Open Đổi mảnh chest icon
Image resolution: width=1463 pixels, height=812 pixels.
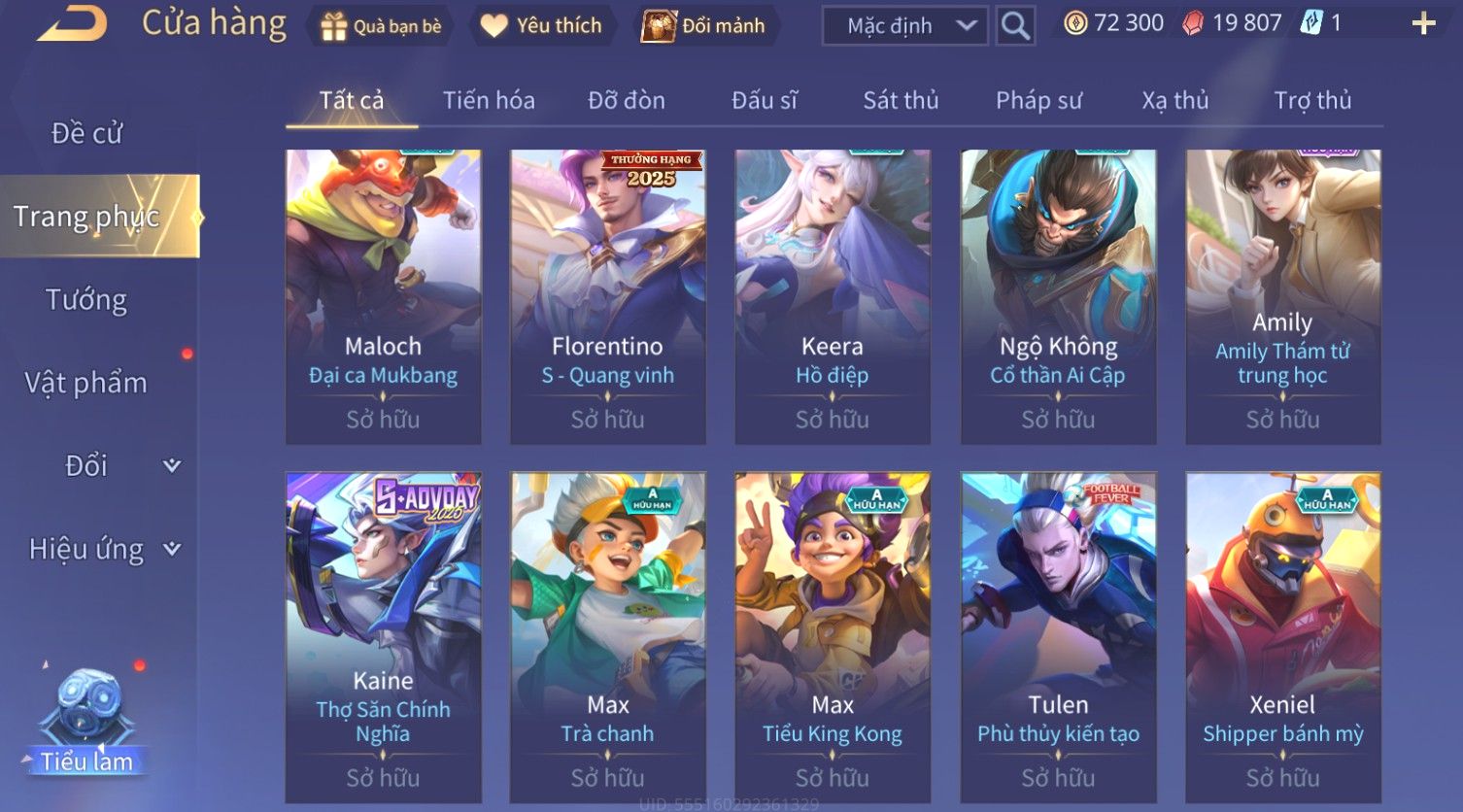[659, 26]
